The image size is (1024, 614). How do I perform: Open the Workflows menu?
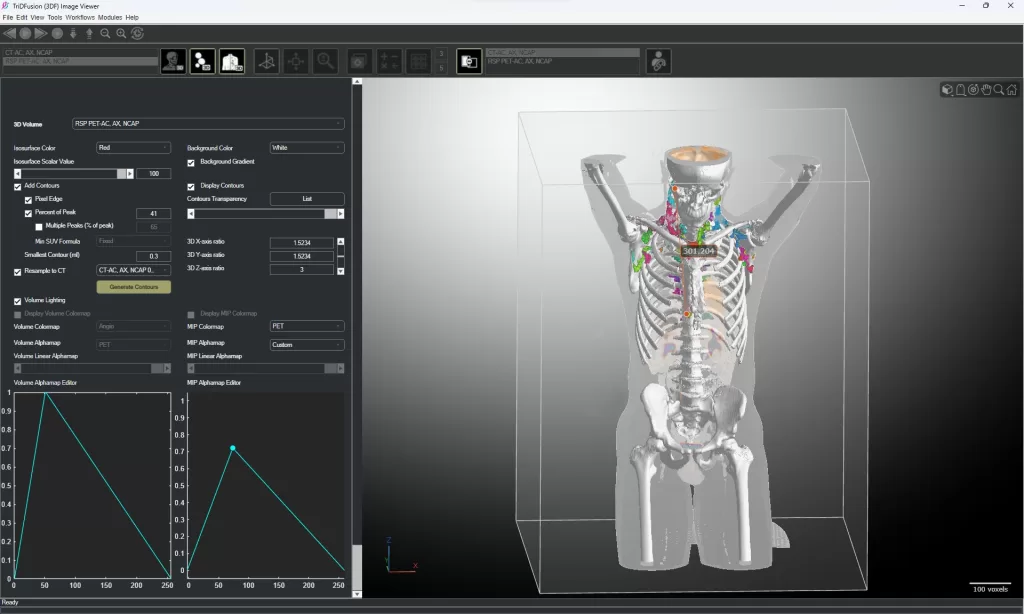(x=80, y=18)
